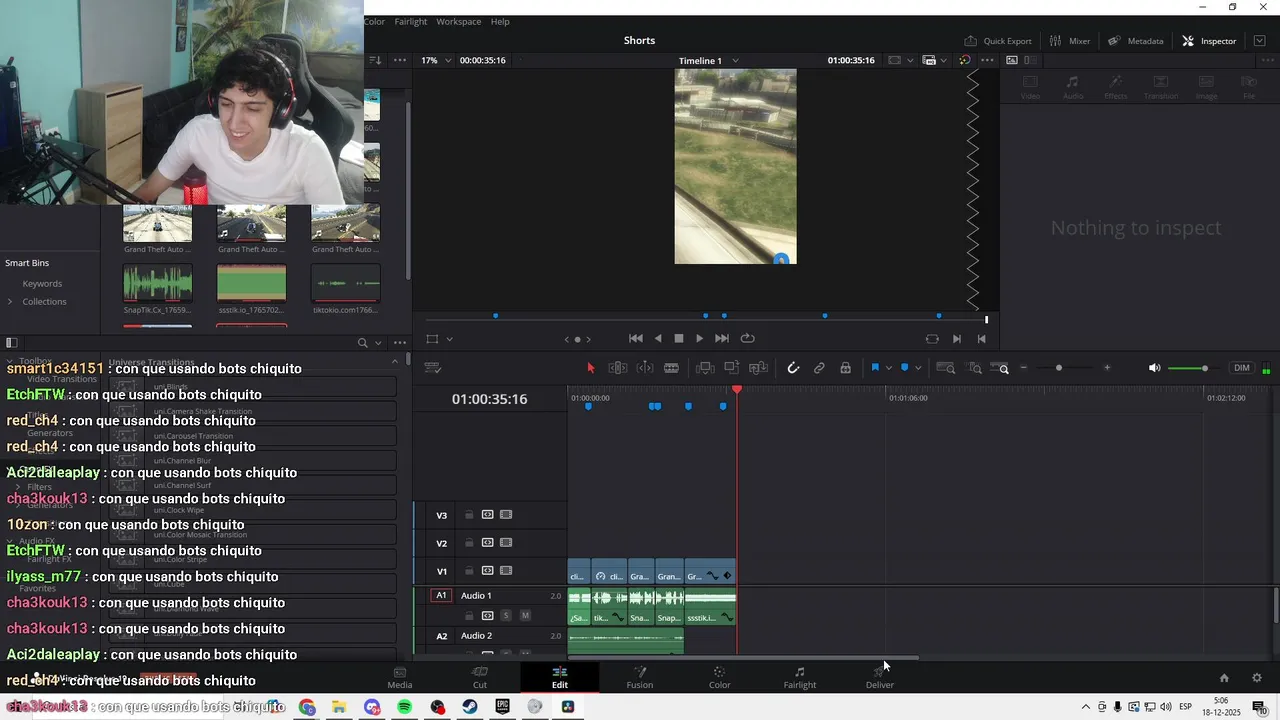Screen dimensions: 1280x720
Task: Zoom in timeline with plus button
Action: [1107, 368]
